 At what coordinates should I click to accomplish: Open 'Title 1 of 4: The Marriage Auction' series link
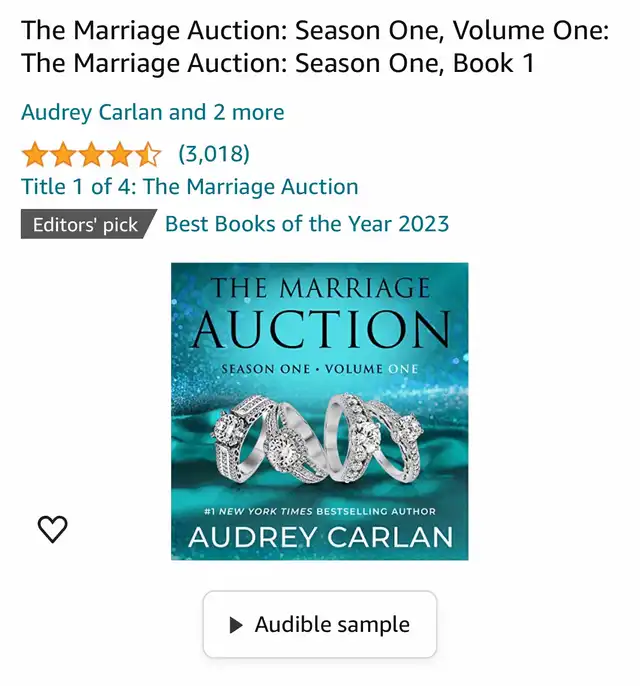[x=190, y=187]
